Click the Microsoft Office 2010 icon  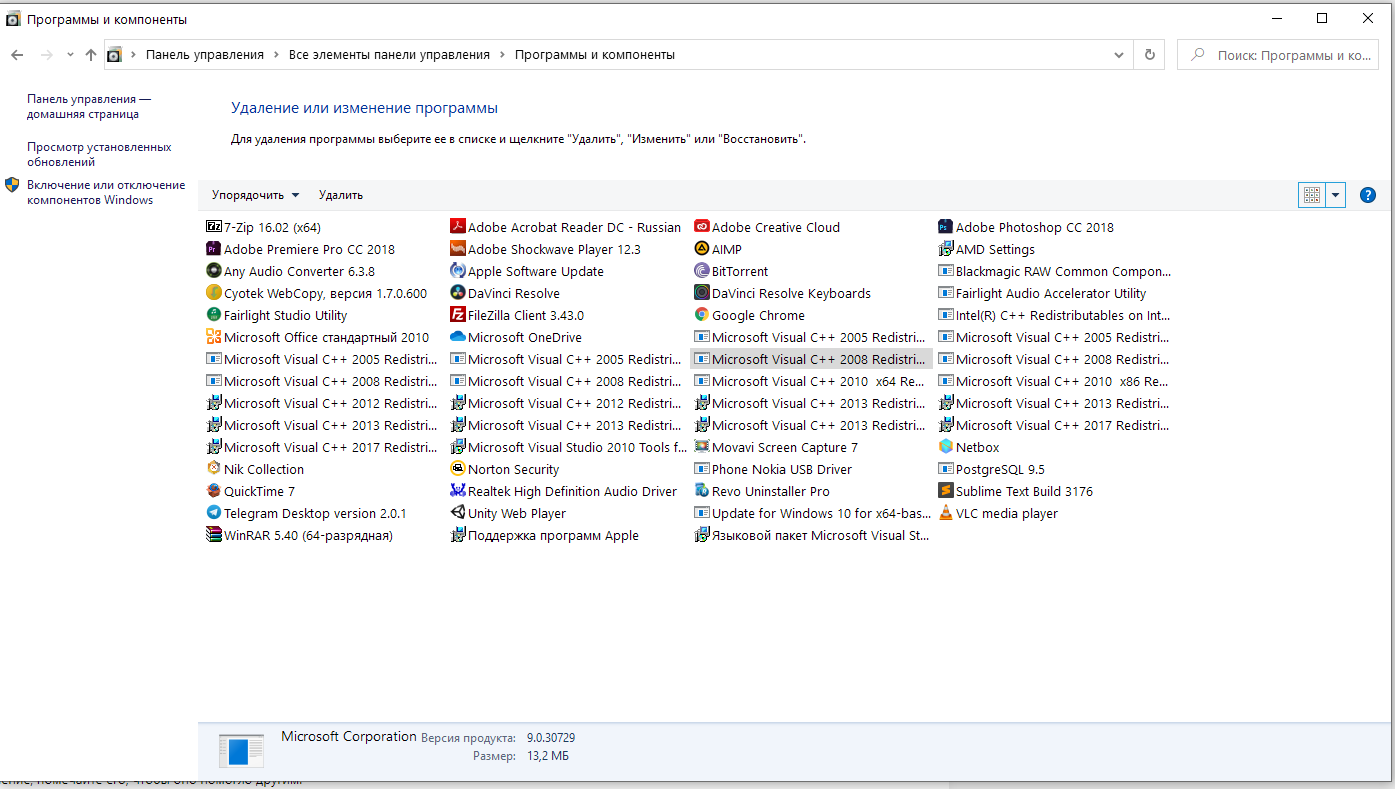pos(213,337)
